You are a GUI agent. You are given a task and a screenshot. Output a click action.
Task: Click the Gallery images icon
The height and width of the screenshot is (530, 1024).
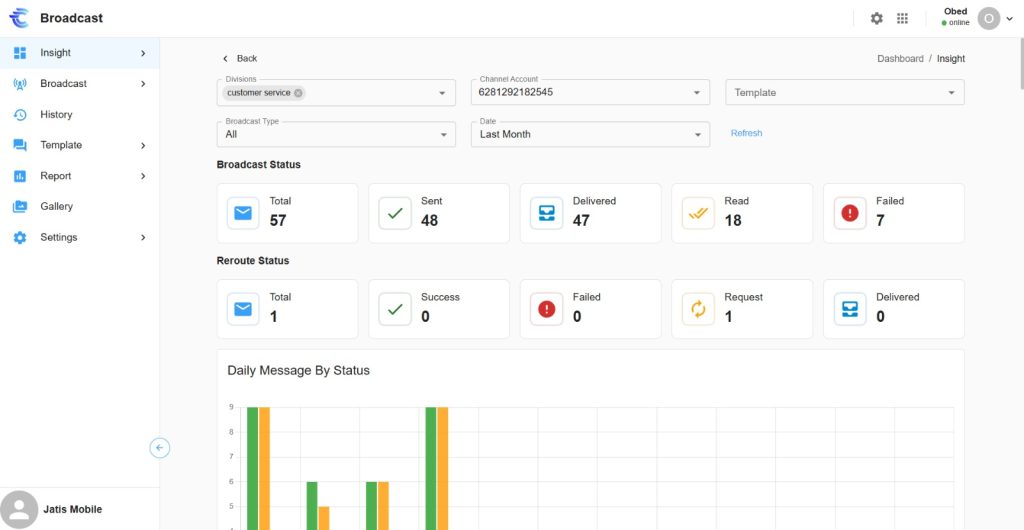point(20,206)
